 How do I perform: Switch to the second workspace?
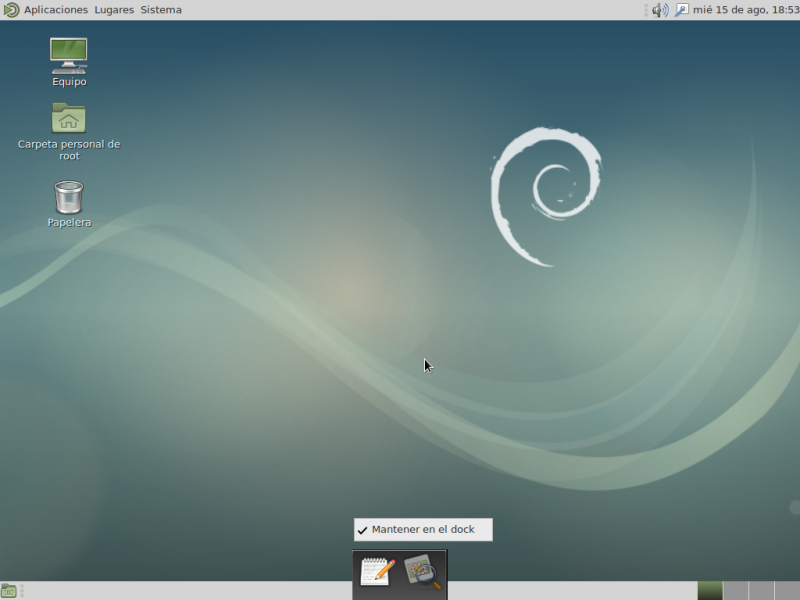pos(735,591)
